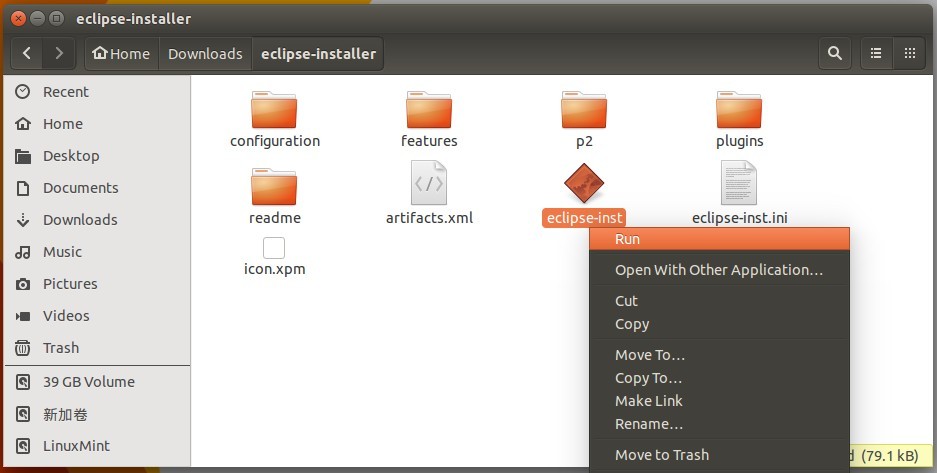Open the 39 GB Volume drive
This screenshot has width=937, height=473.
point(97,382)
